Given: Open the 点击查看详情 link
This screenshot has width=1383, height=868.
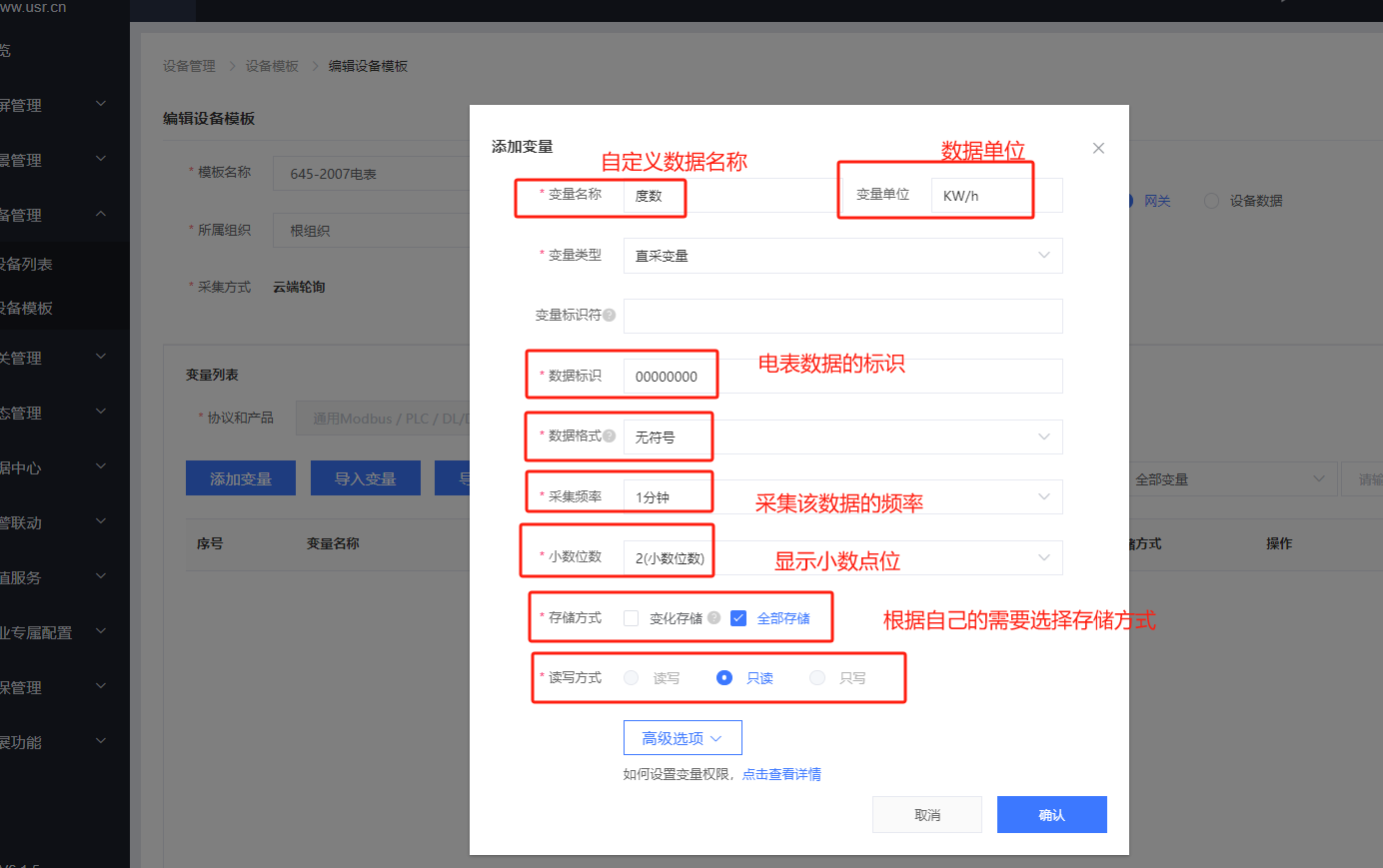Looking at the screenshot, I should coord(781,774).
